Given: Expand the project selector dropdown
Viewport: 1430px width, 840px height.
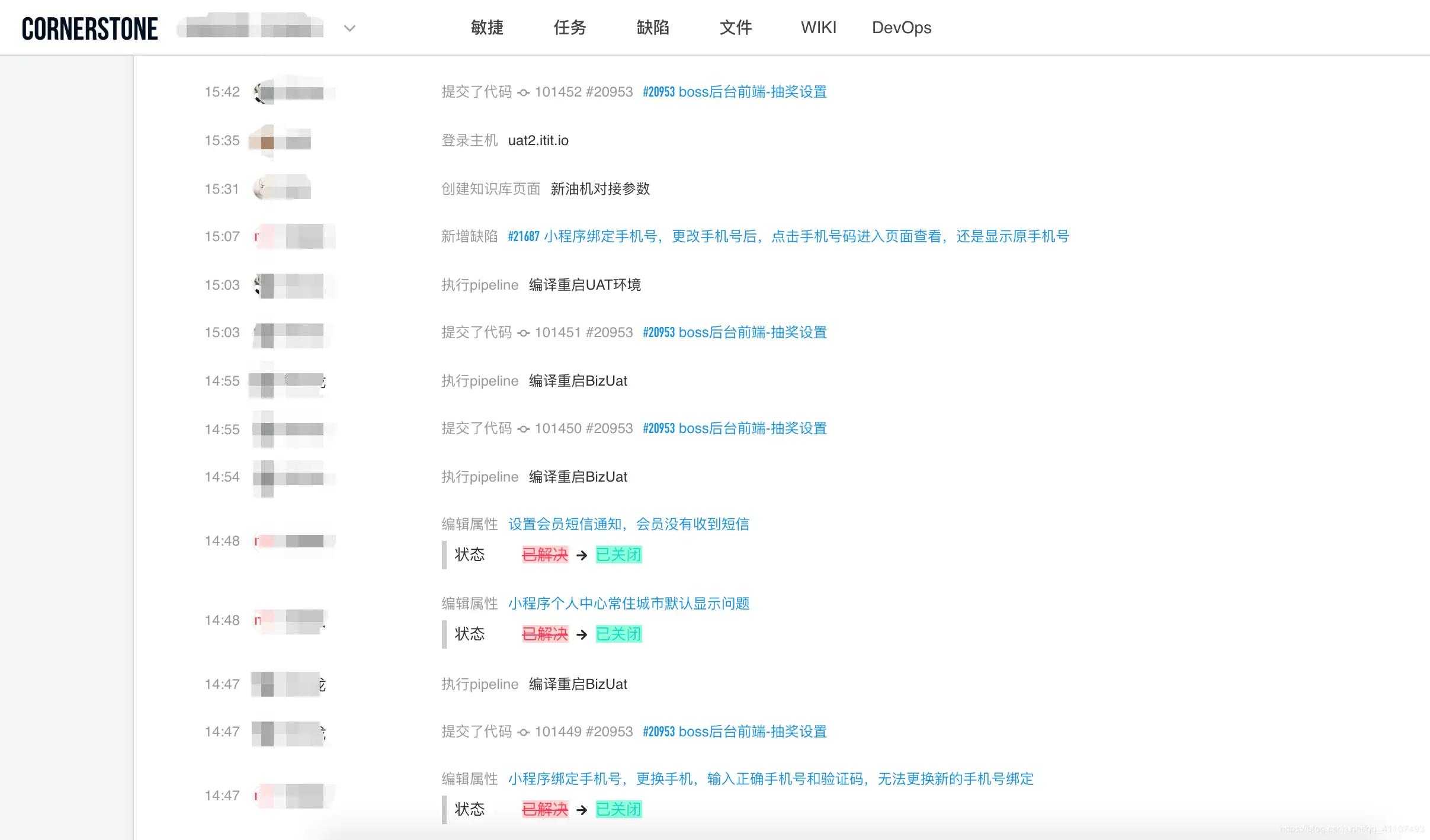Looking at the screenshot, I should click(x=350, y=28).
